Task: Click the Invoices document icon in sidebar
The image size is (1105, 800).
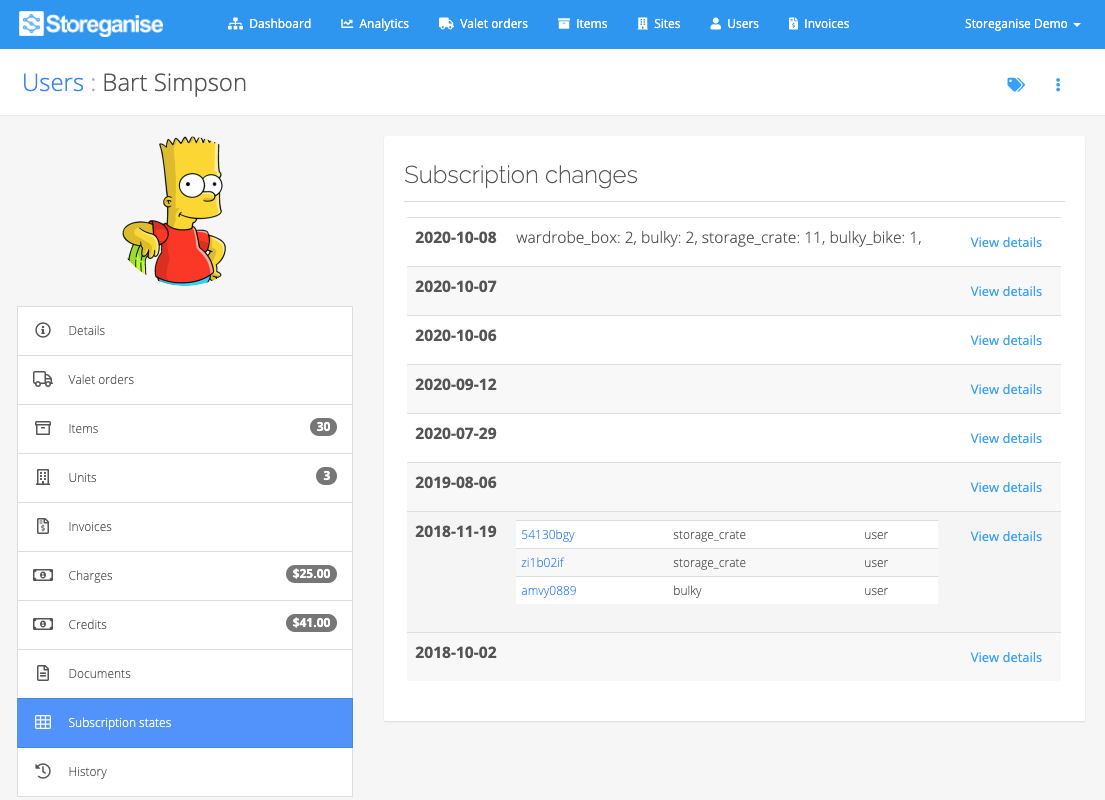Action: pos(43,526)
